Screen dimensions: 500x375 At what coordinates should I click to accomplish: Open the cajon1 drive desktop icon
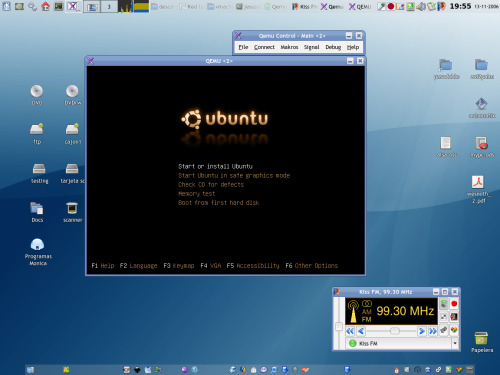click(x=72, y=133)
